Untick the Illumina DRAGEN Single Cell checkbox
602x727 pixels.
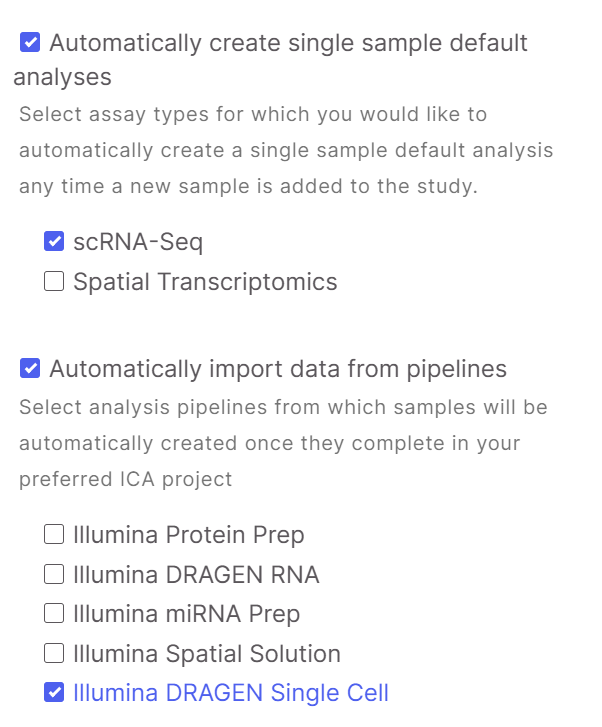pos(54,693)
